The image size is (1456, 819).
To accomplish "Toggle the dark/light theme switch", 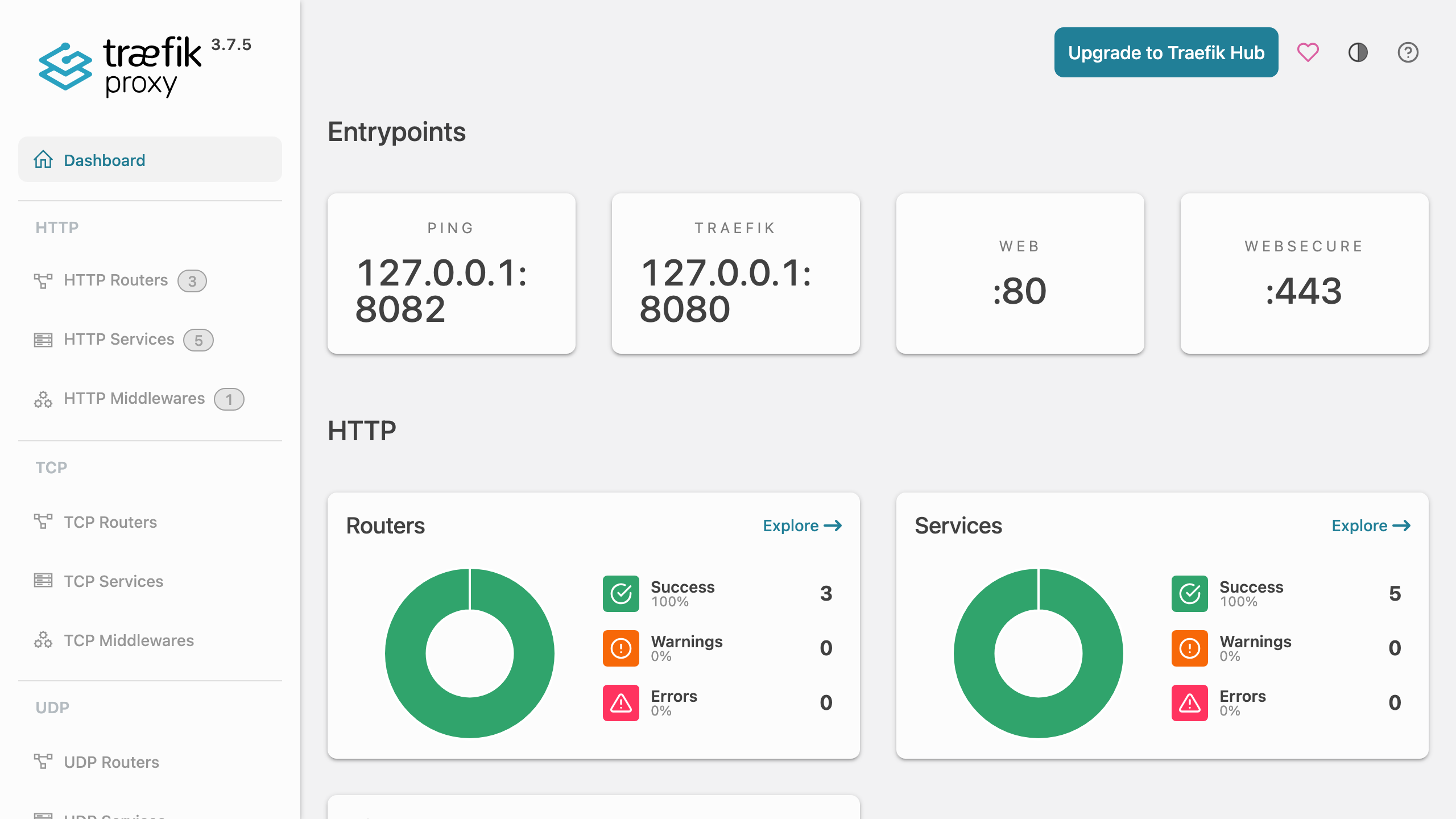I will pos(1358,52).
